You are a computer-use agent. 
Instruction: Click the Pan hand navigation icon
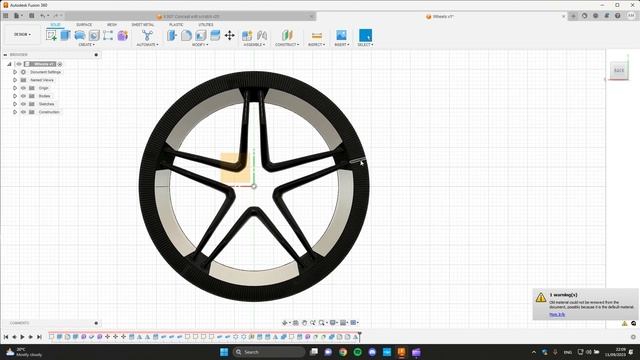(x=304, y=323)
